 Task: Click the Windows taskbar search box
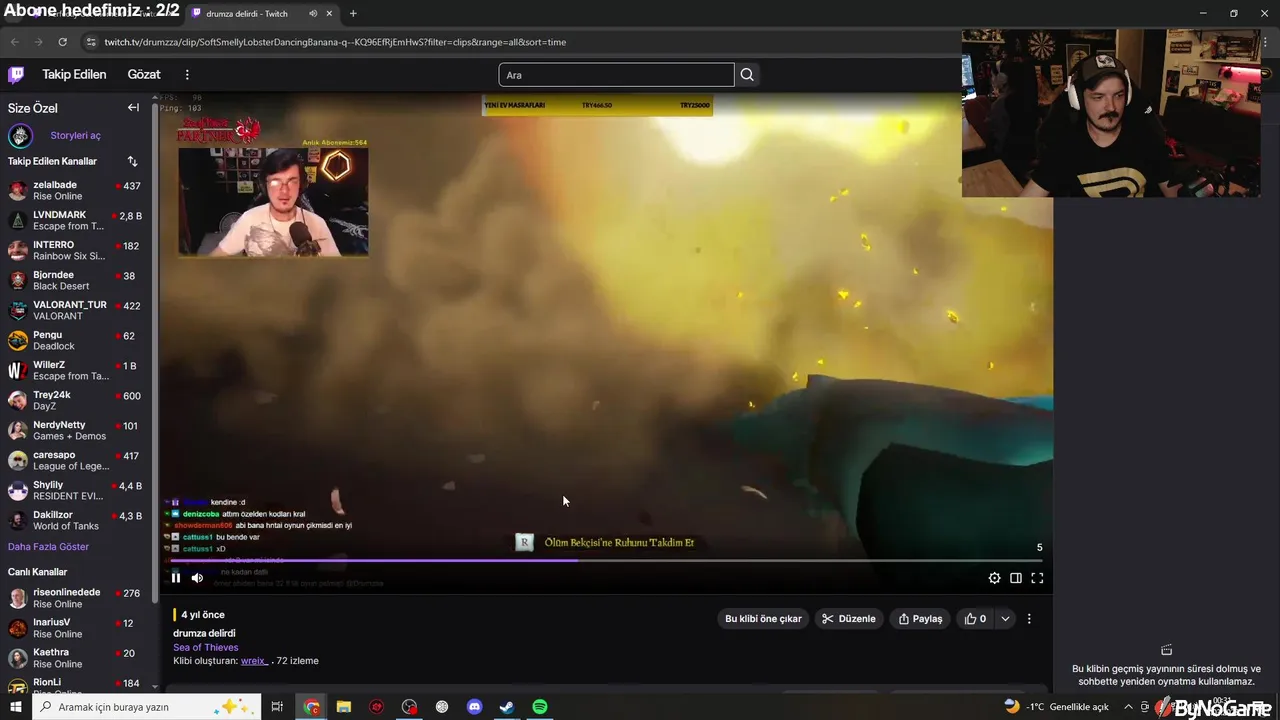pyautogui.click(x=147, y=707)
